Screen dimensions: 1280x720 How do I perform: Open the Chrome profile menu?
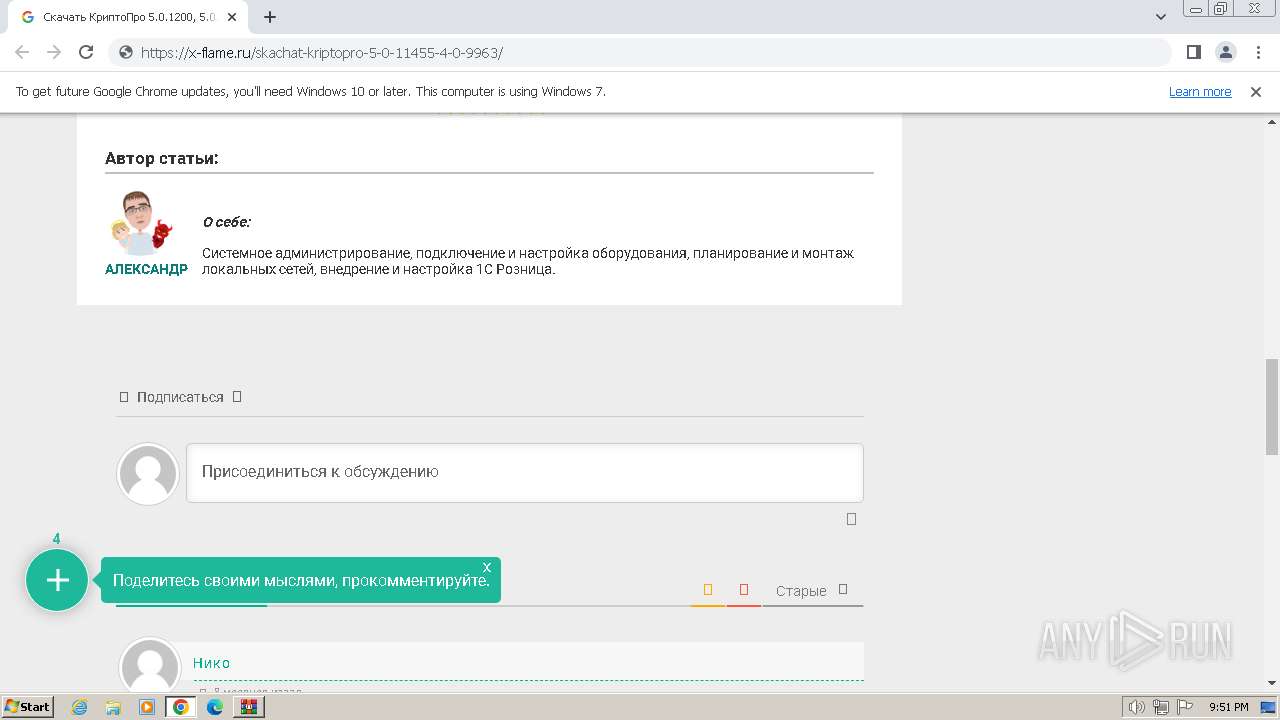tap(1225, 52)
